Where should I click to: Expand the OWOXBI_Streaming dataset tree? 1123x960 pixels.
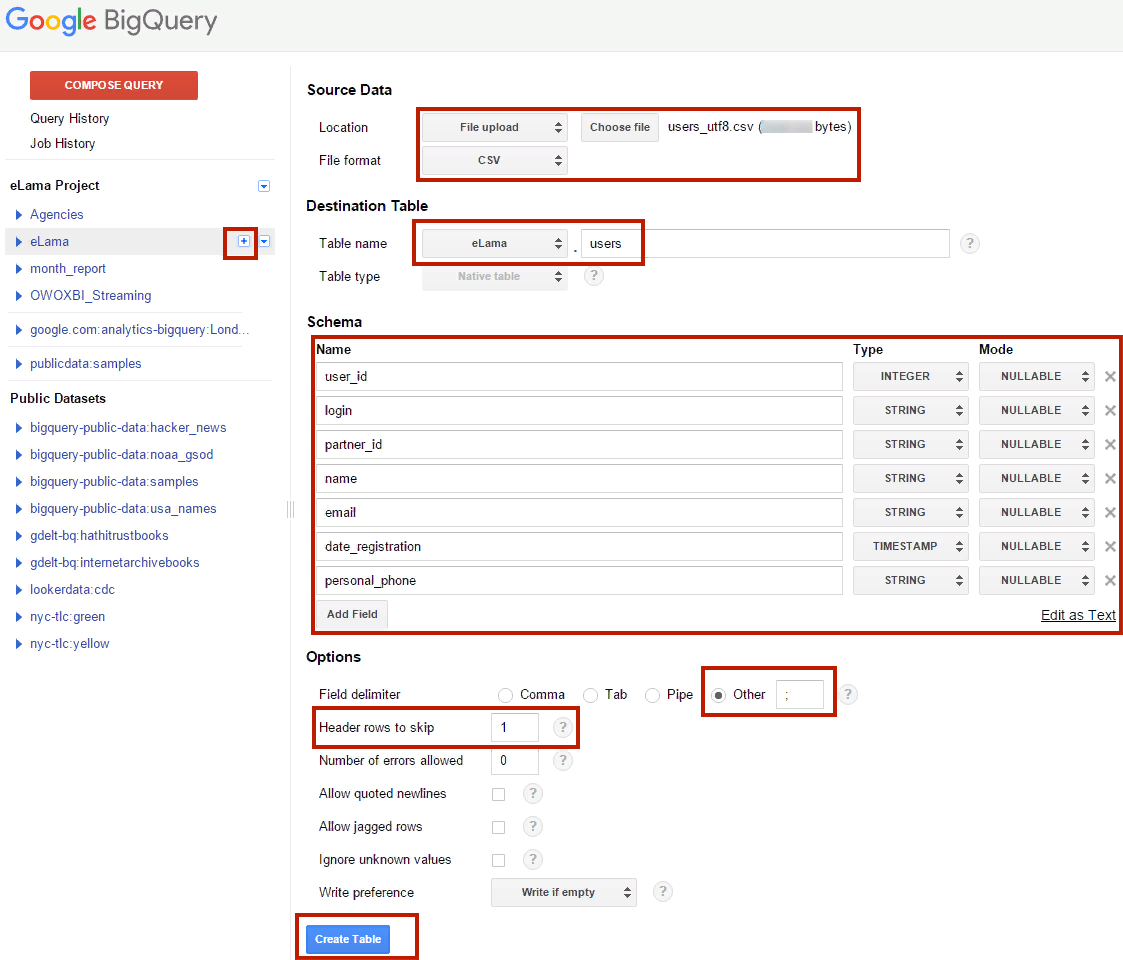coord(19,296)
